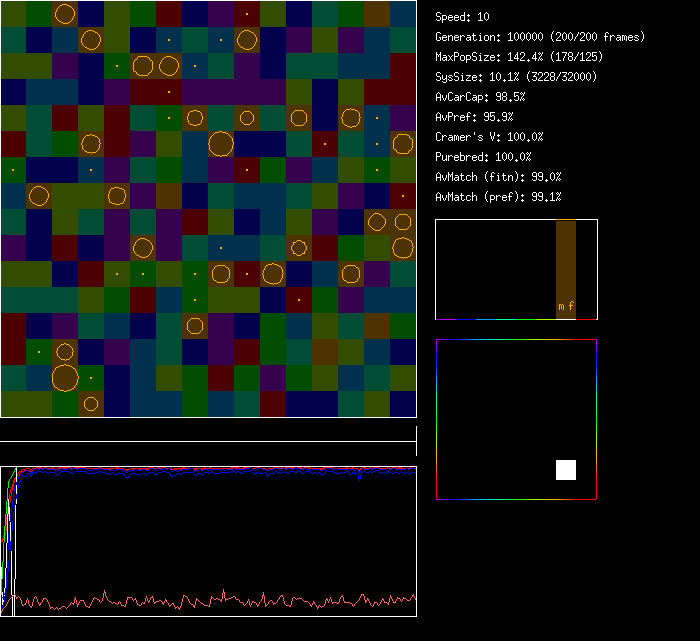Viewport: 700px width, 641px height.
Task: Select the Cramer's V readout
Action: coord(489,137)
